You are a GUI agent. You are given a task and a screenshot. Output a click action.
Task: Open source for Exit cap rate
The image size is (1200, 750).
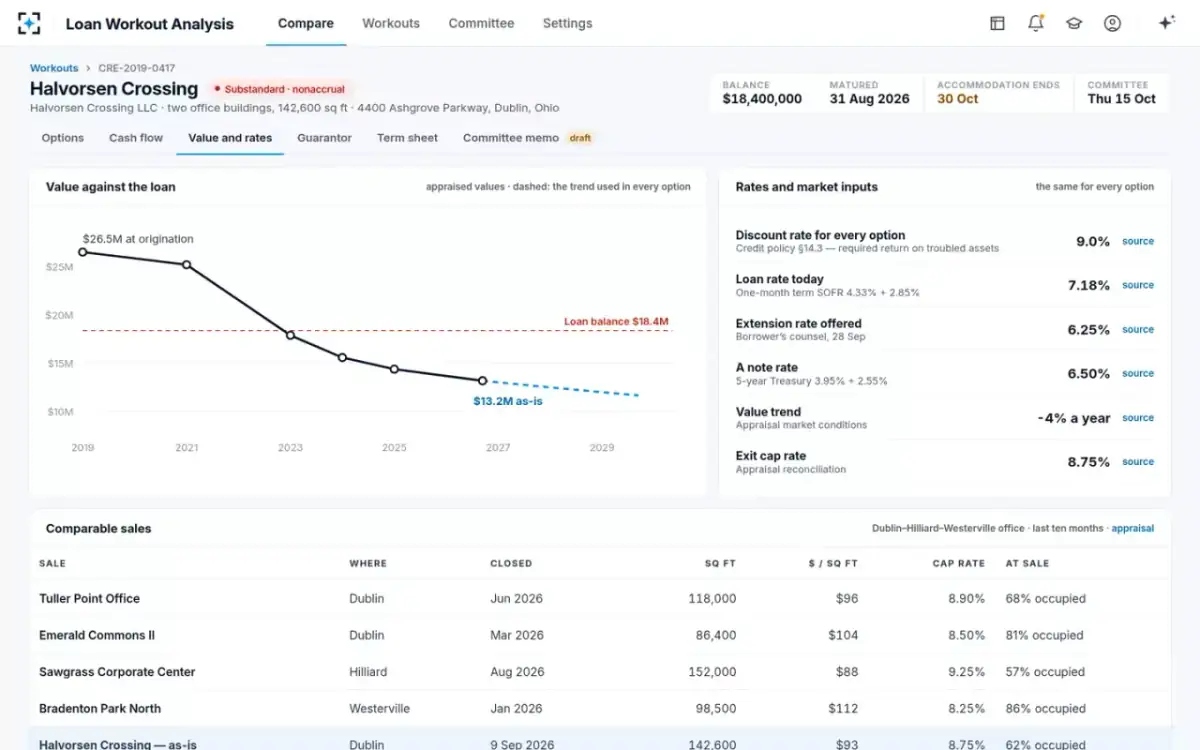[1138, 462]
